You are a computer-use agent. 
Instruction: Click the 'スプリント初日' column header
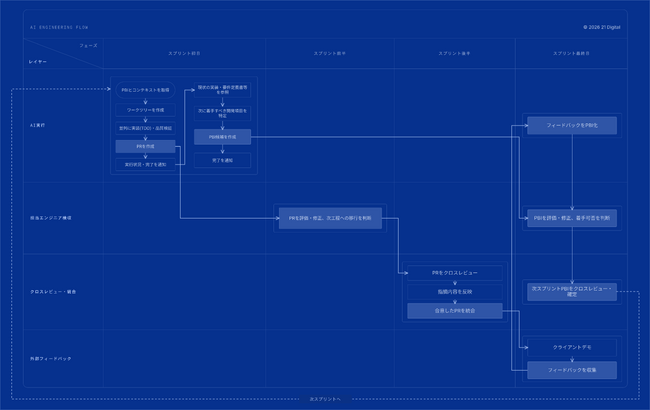point(184,53)
